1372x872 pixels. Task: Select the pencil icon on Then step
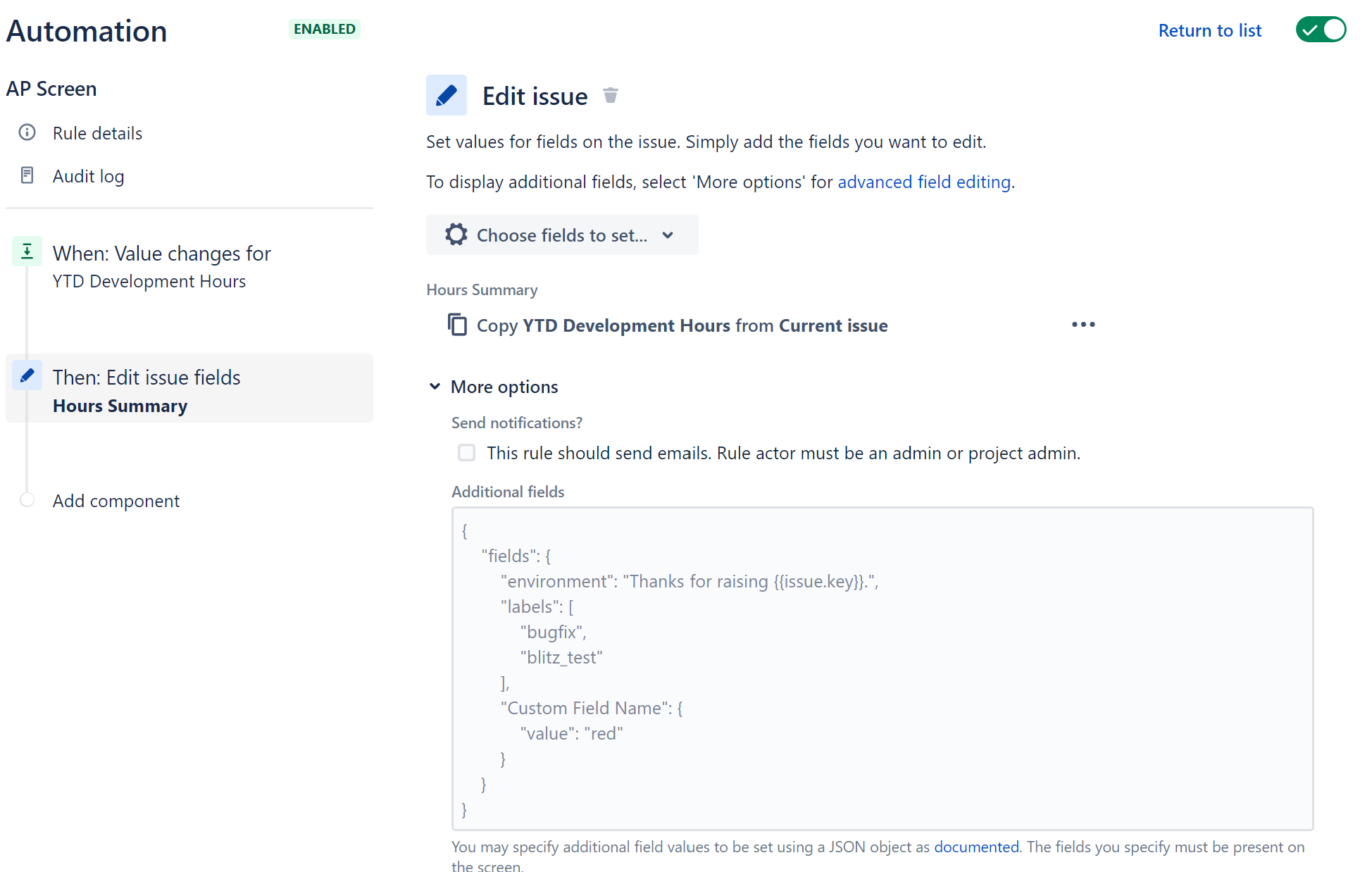tap(27, 375)
